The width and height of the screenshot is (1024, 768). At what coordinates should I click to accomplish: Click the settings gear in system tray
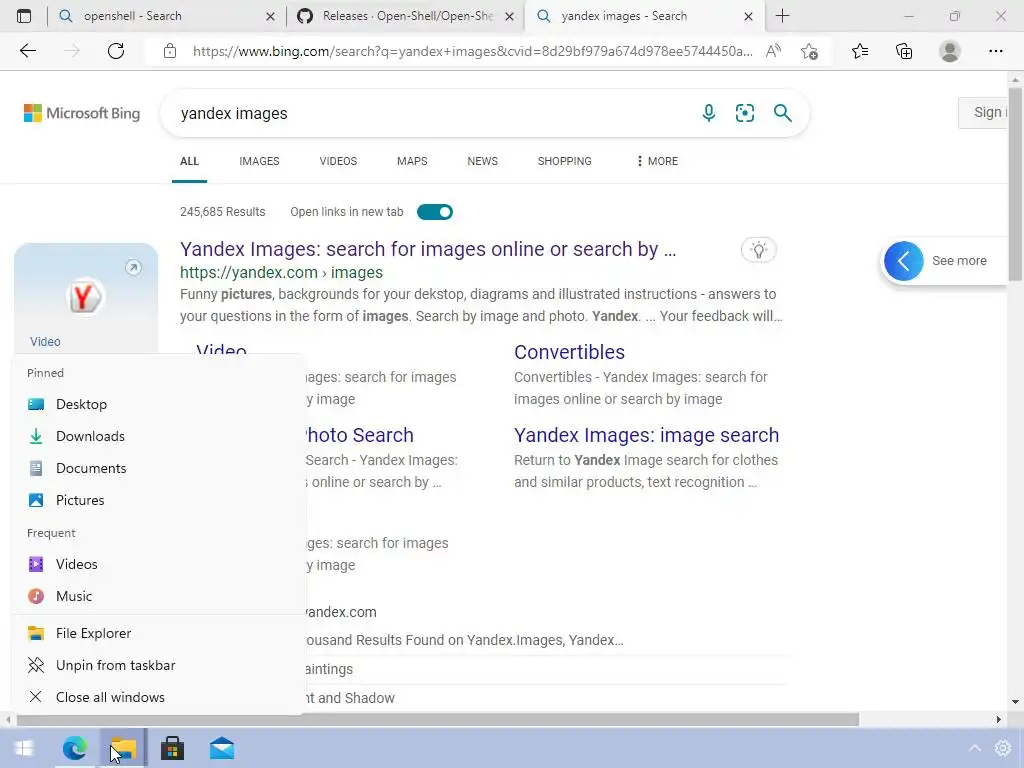(x=1002, y=748)
